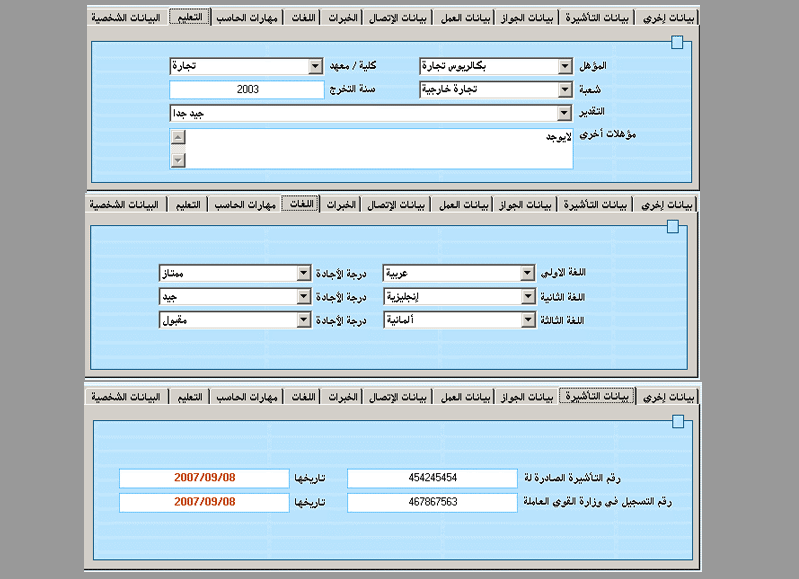Toggle the small square box in the education form corner
799x579 pixels.
point(677,42)
